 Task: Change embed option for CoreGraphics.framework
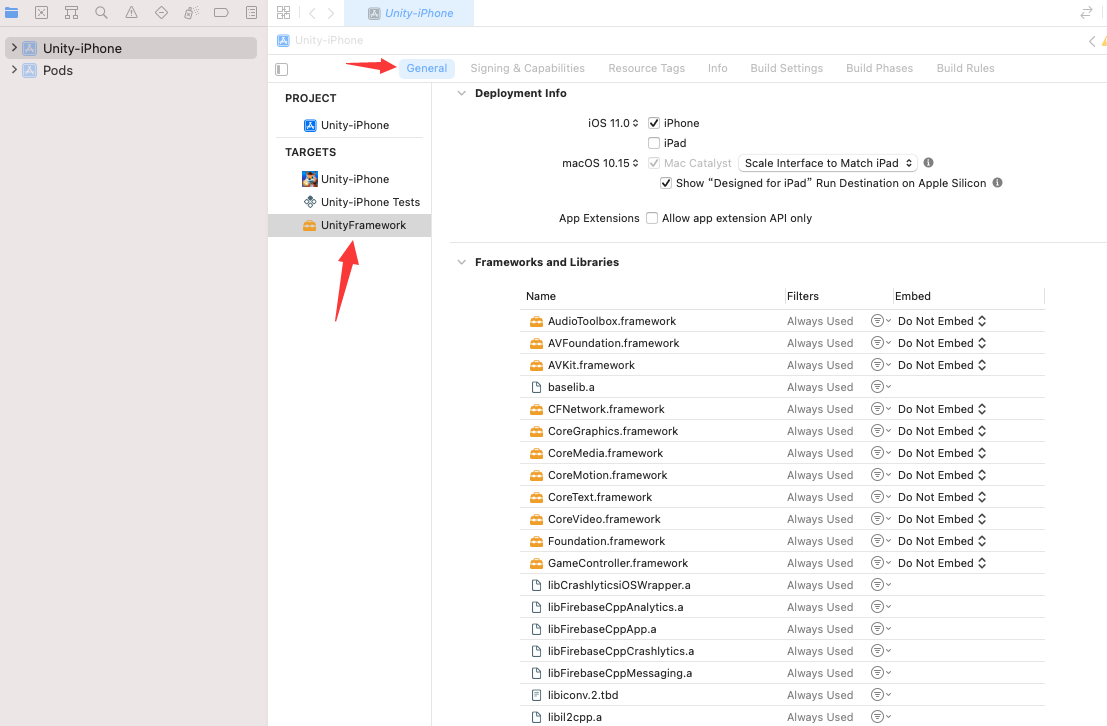click(942, 431)
